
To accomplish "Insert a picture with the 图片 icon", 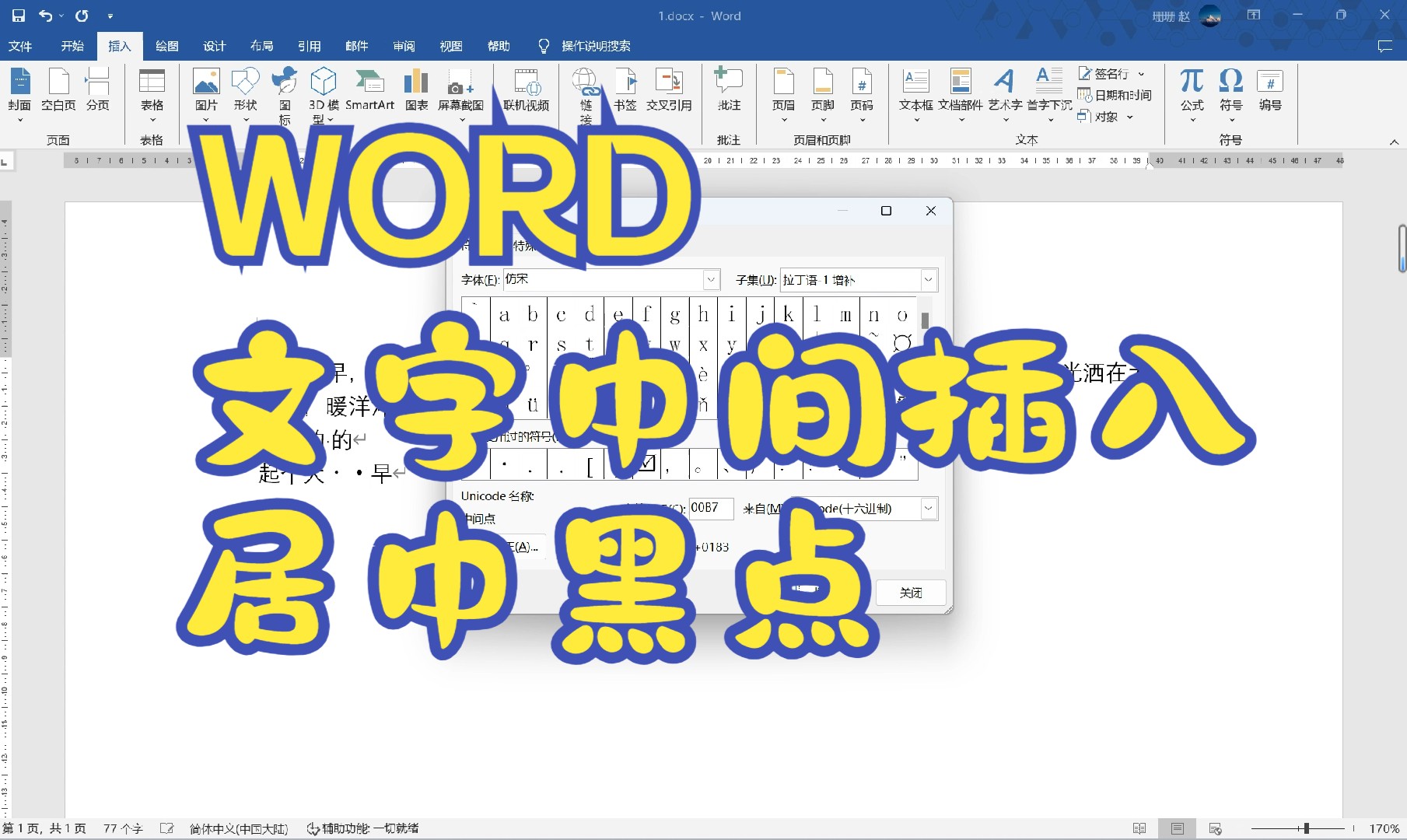I will [205, 86].
